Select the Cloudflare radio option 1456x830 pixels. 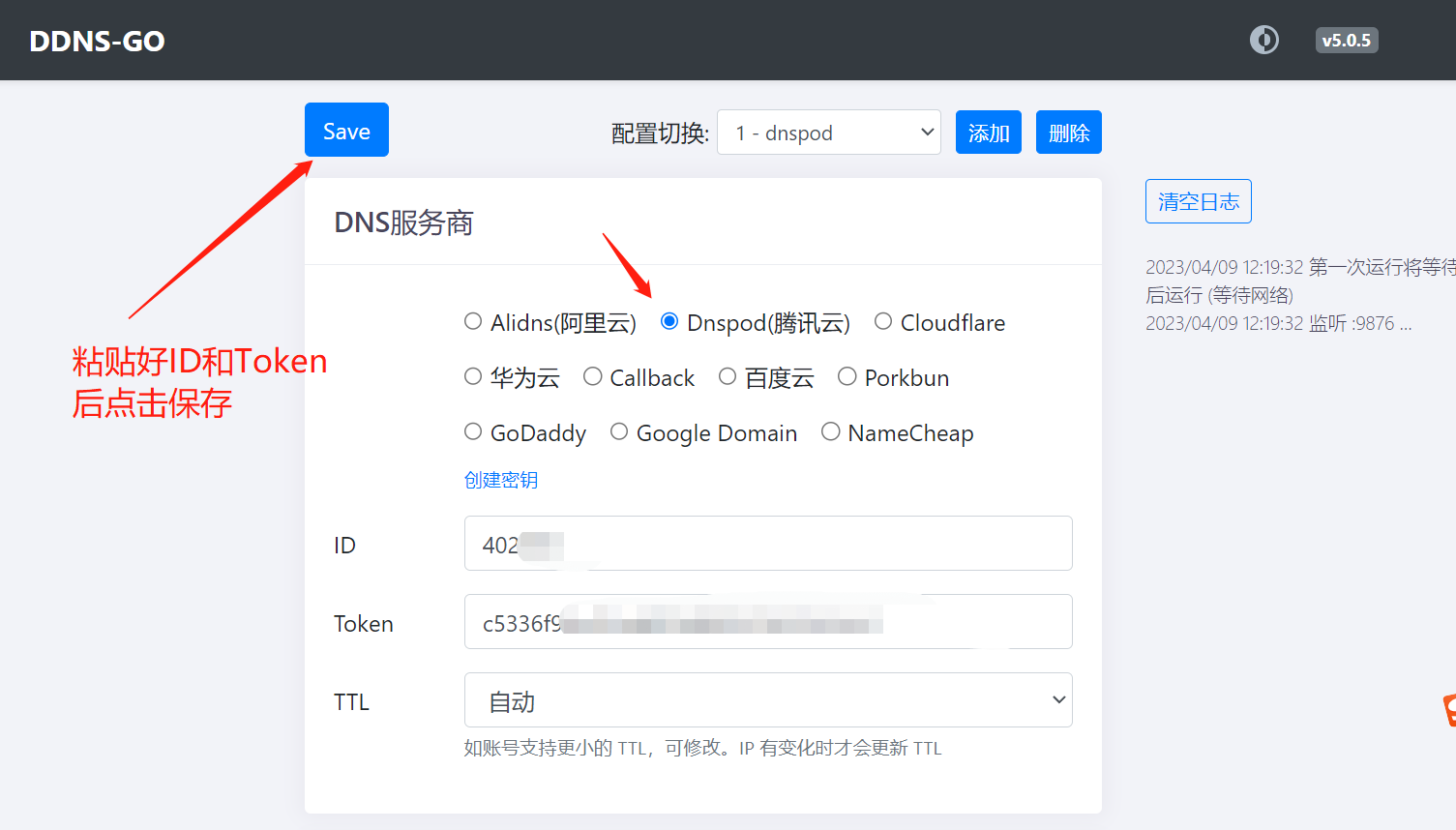883,321
